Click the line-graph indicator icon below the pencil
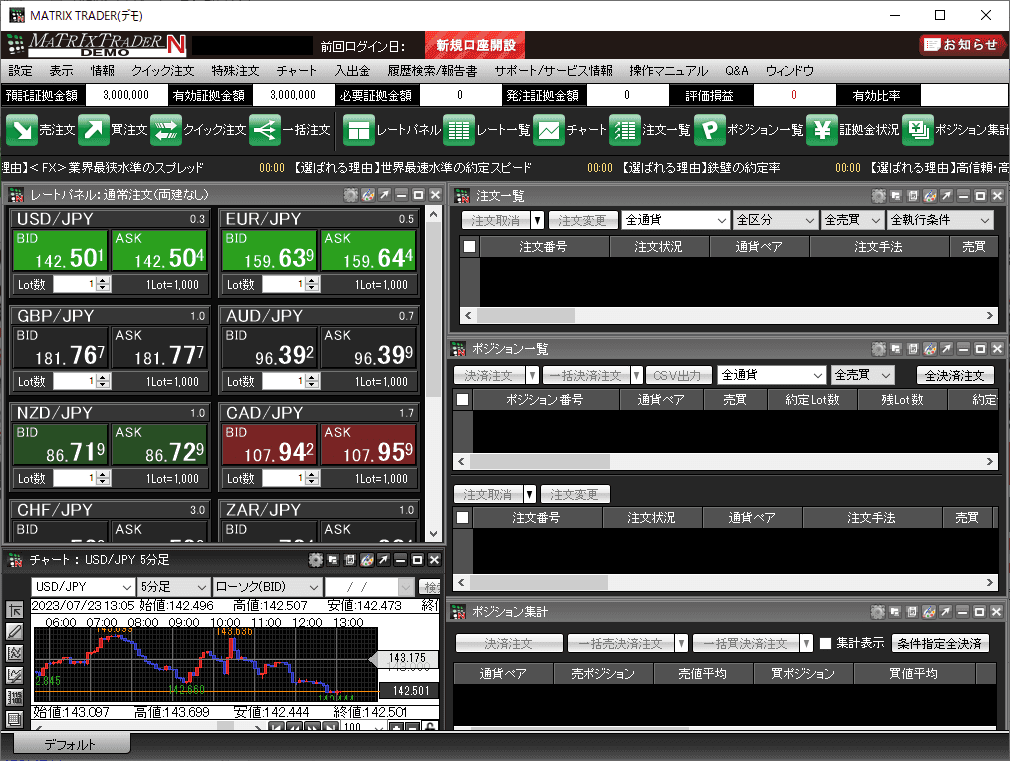1010x761 pixels. coord(15,653)
